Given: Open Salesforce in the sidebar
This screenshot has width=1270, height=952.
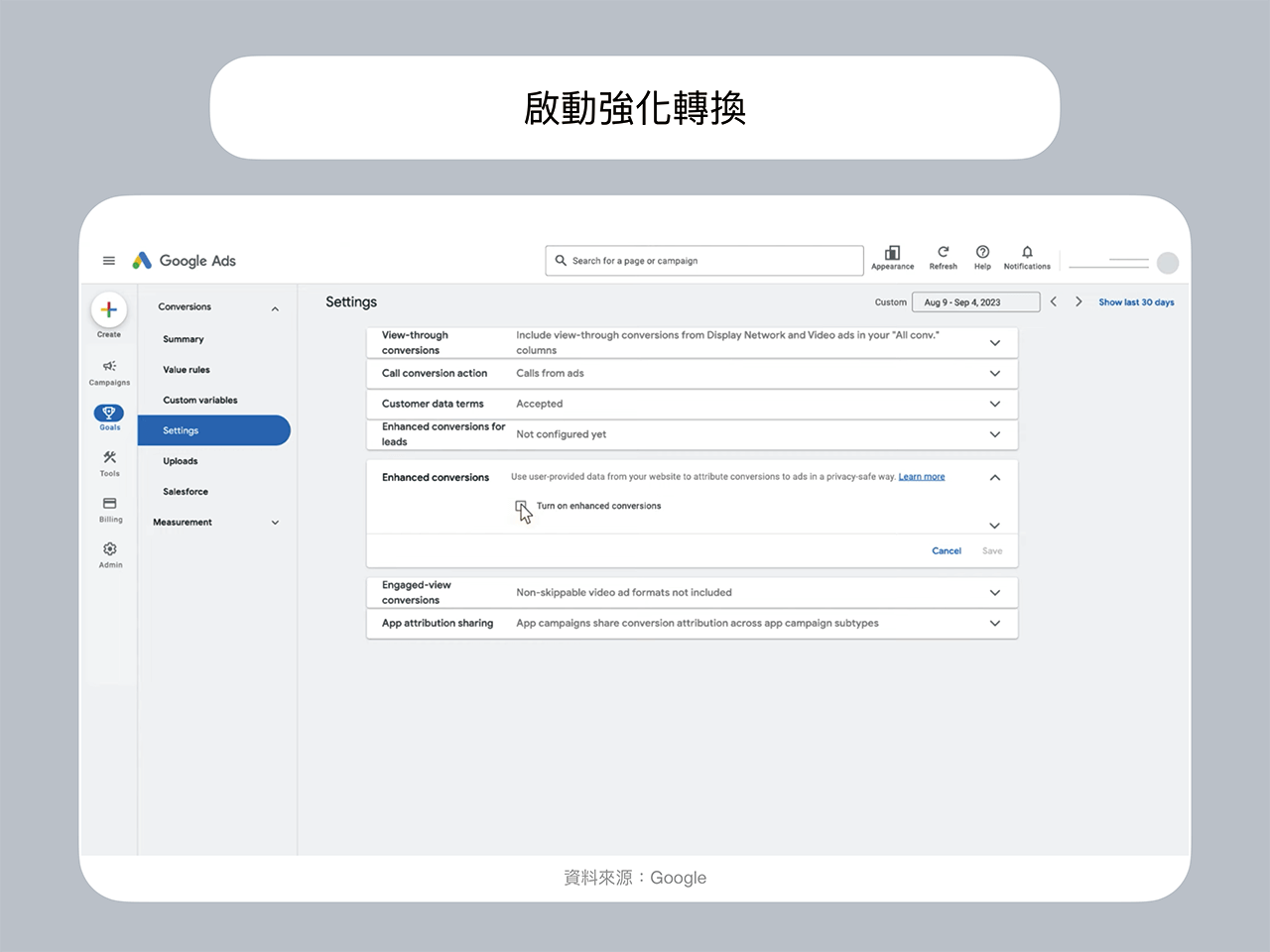Looking at the screenshot, I should (186, 492).
